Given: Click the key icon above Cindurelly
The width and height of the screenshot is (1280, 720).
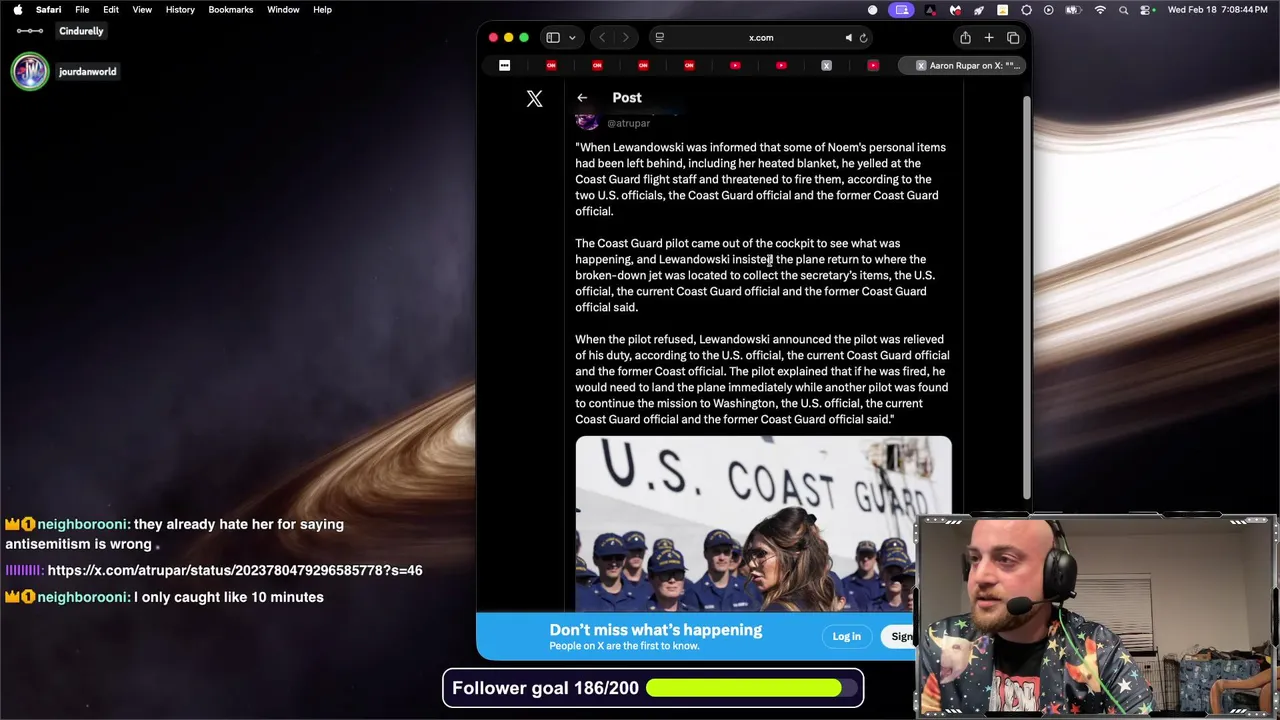Looking at the screenshot, I should tap(30, 31).
